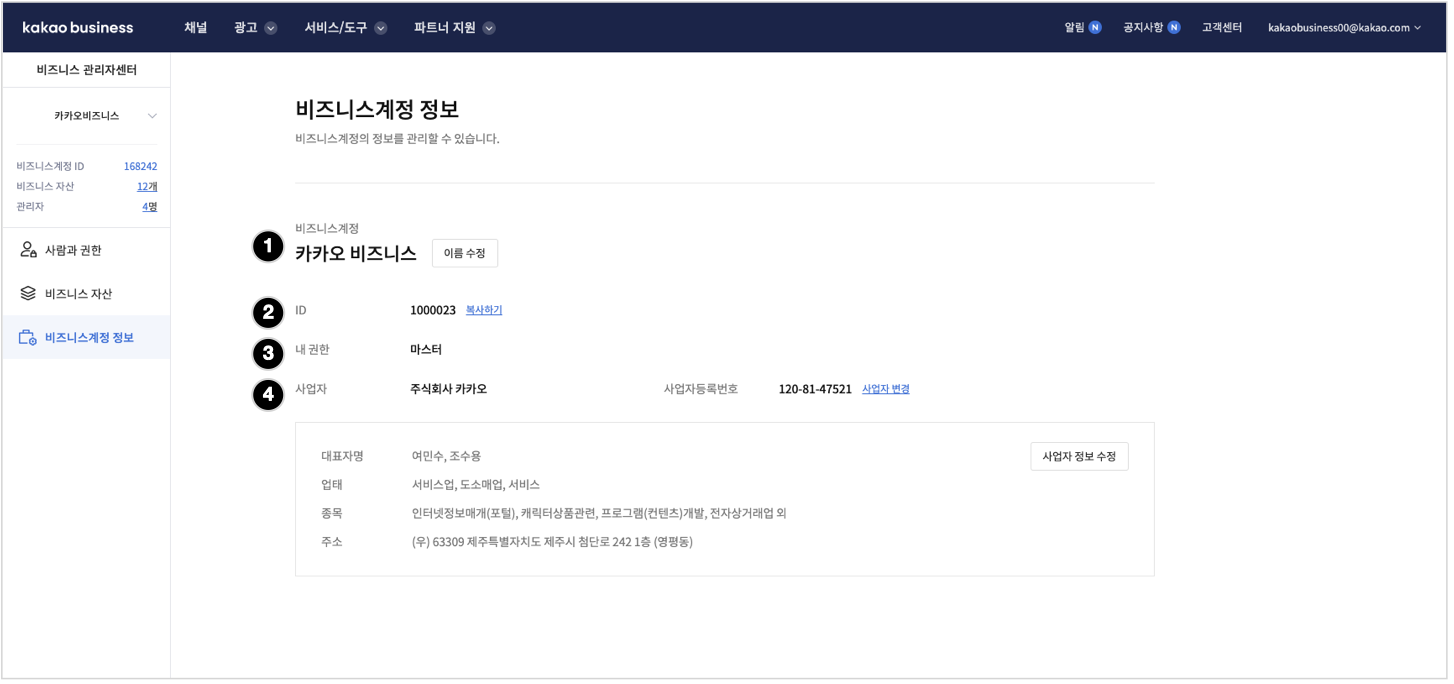This screenshot has height=684, width=1454.
Task: Click the briefcase icon for 비즈니스계정 정보 menu
Action: click(28, 338)
